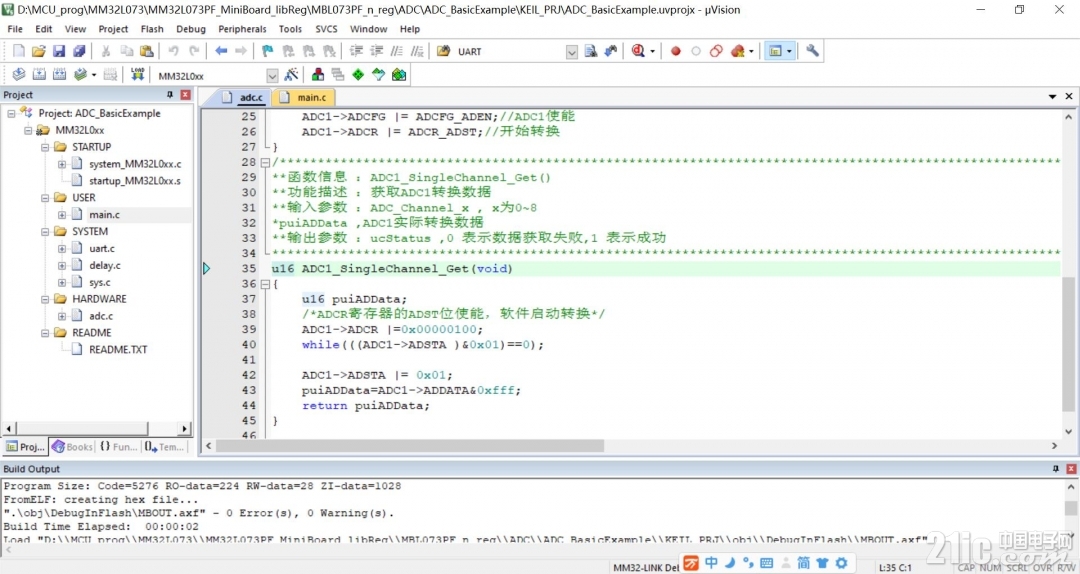Image resolution: width=1080 pixels, height=574 pixels.
Task: Comment selection toolbar icon
Action: click(397, 51)
